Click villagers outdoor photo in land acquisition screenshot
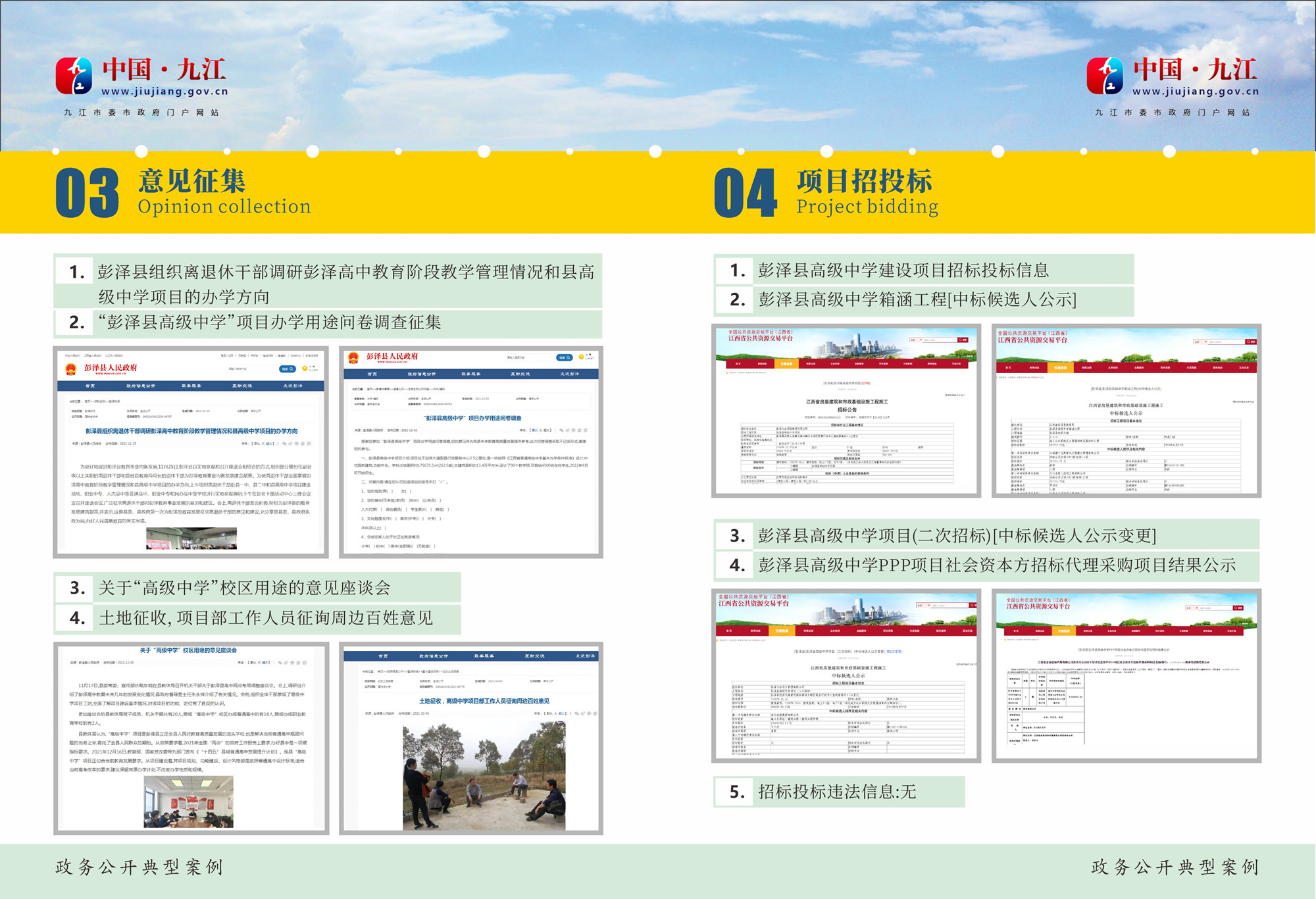Viewport: 1316px width, 899px height. tap(484, 777)
